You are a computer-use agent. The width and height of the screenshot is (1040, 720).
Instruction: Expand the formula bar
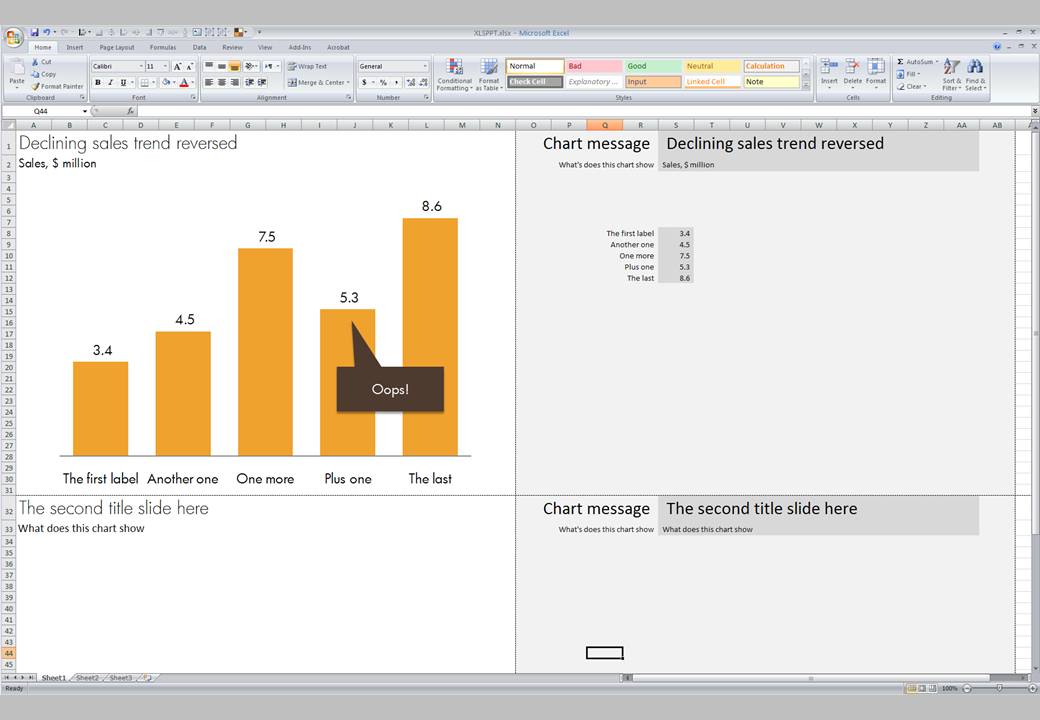1034,111
